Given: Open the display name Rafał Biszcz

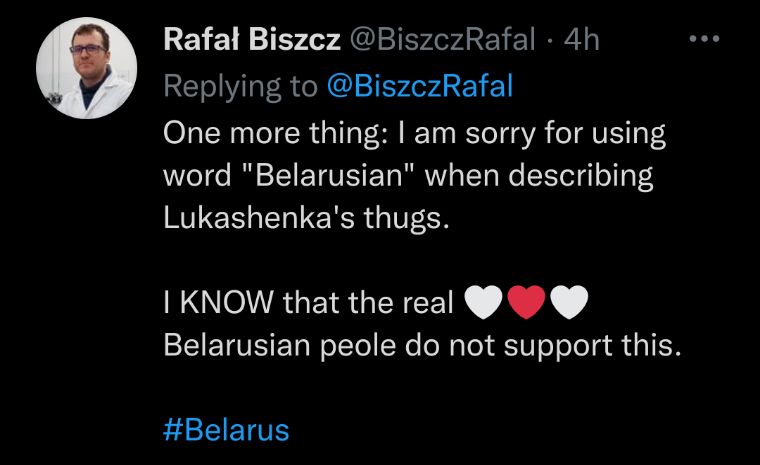Looking at the screenshot, I should click(x=252, y=39).
